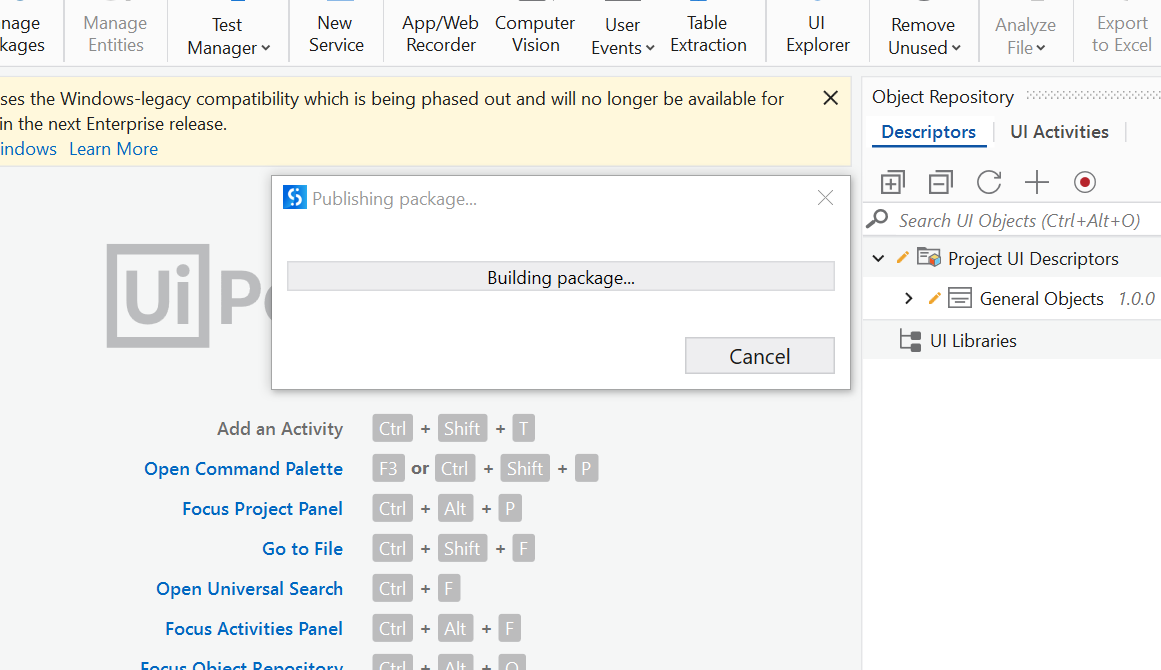Click the red record elements icon
The width and height of the screenshot is (1161, 670).
coord(1085,182)
